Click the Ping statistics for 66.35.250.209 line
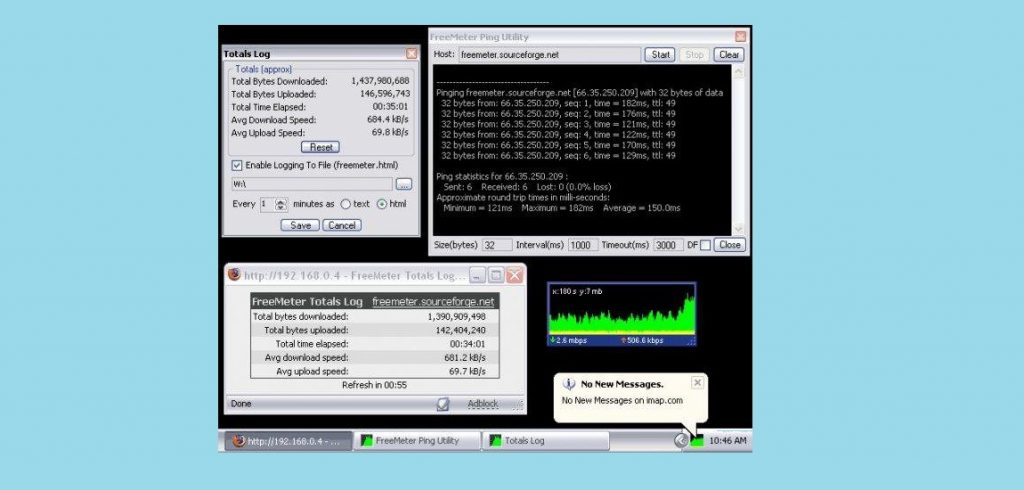The image size is (1024, 490). [x=502, y=176]
